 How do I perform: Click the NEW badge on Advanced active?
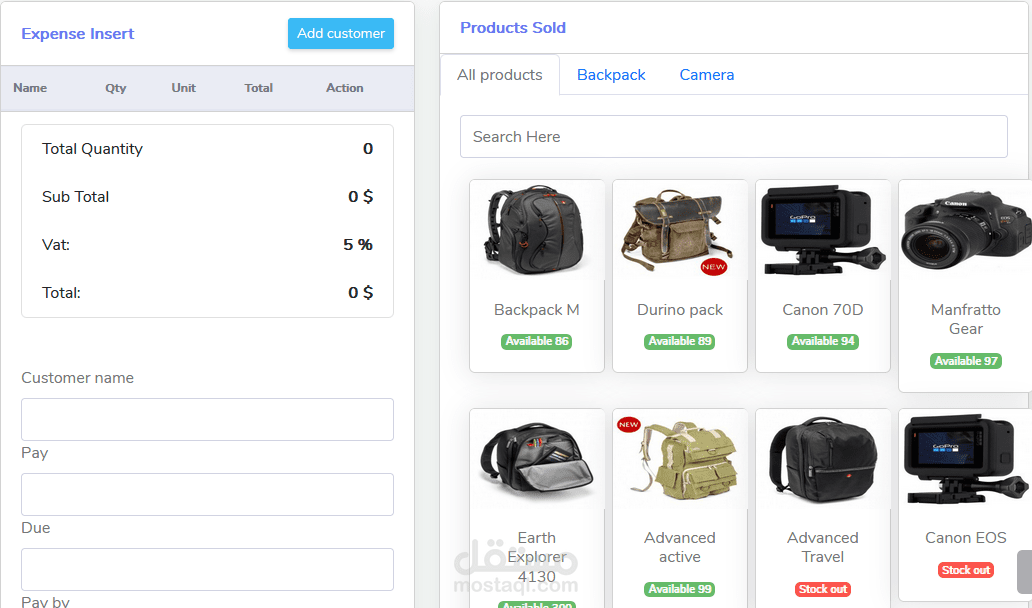click(629, 424)
